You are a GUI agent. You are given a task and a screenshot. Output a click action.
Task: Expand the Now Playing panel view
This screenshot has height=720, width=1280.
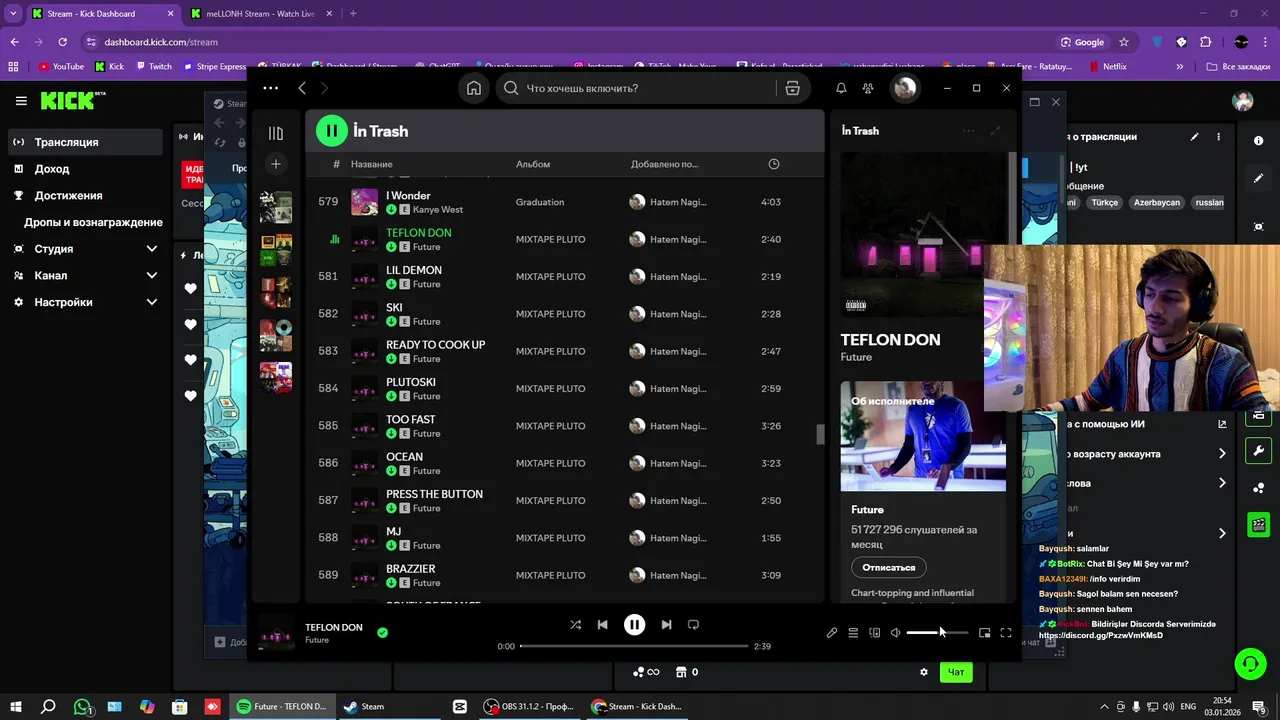point(995,131)
